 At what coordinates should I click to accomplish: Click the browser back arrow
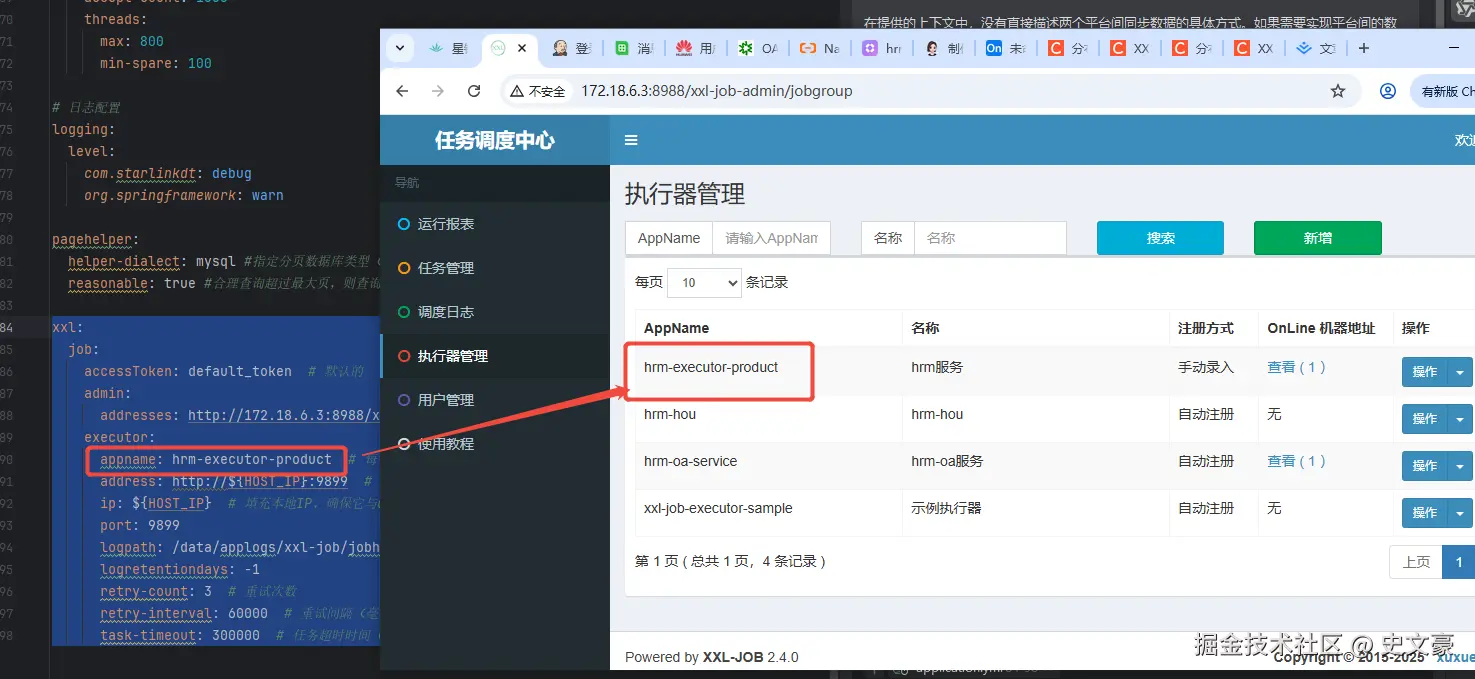click(402, 91)
